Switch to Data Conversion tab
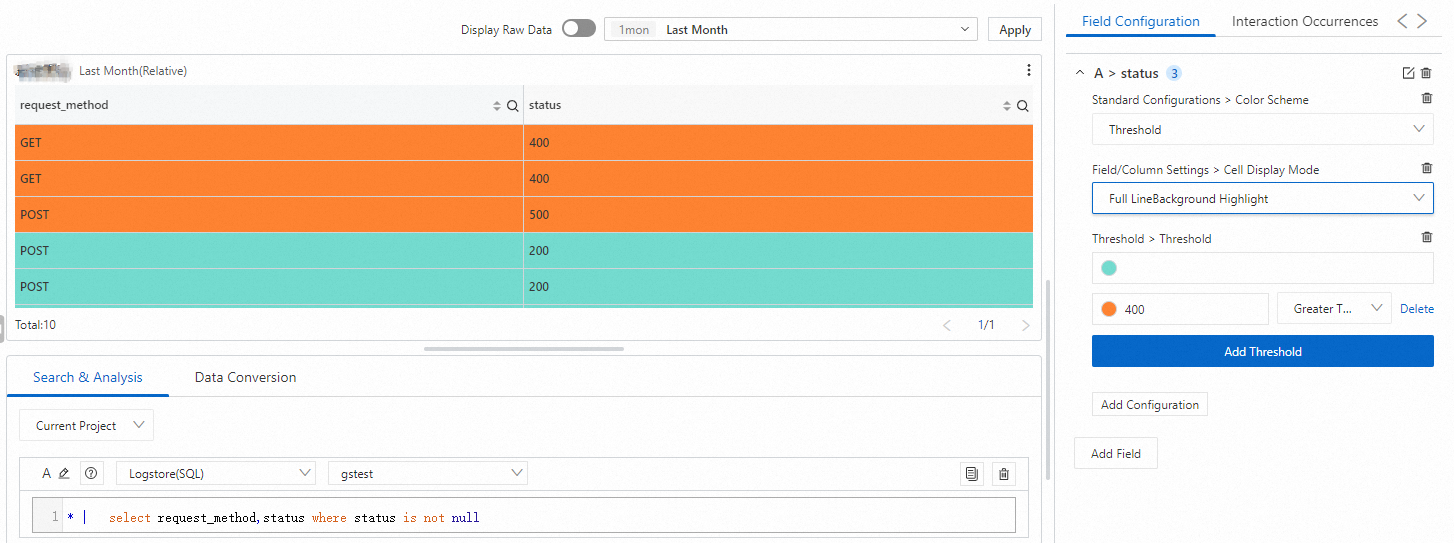This screenshot has width=1454, height=543. [x=245, y=377]
